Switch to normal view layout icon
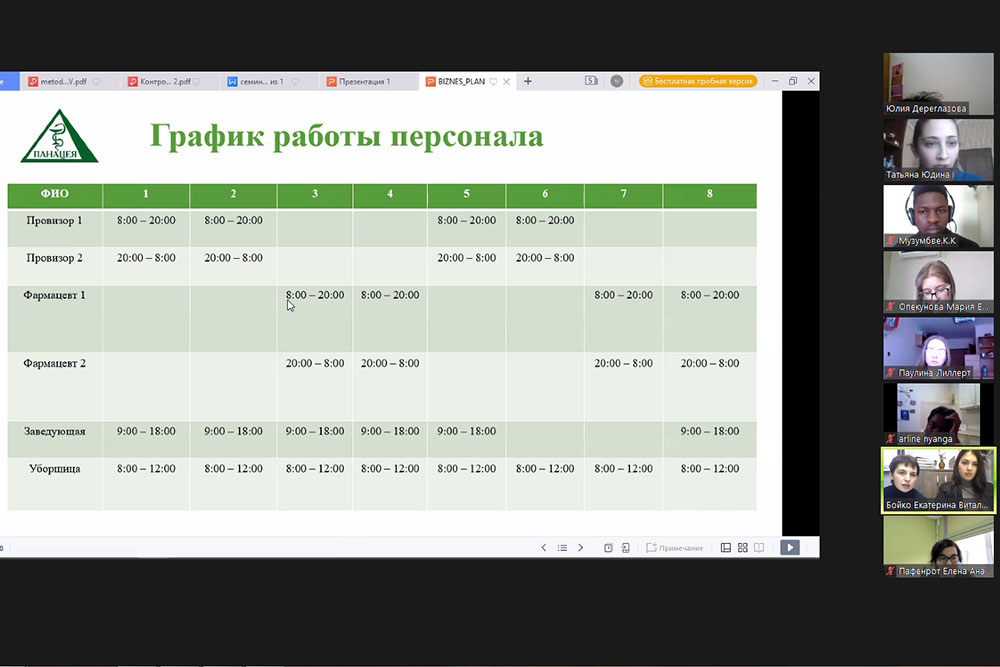This screenshot has width=1000, height=667. coord(726,548)
